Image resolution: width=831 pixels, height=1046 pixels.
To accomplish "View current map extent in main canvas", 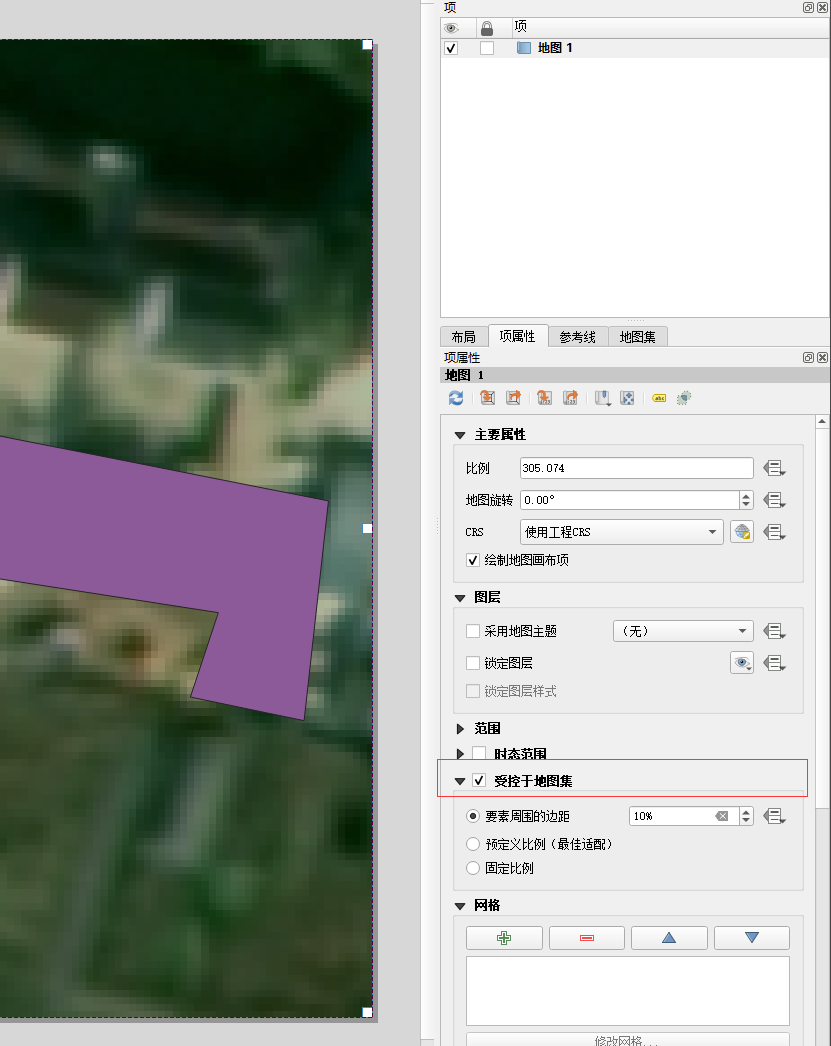I will (x=513, y=398).
